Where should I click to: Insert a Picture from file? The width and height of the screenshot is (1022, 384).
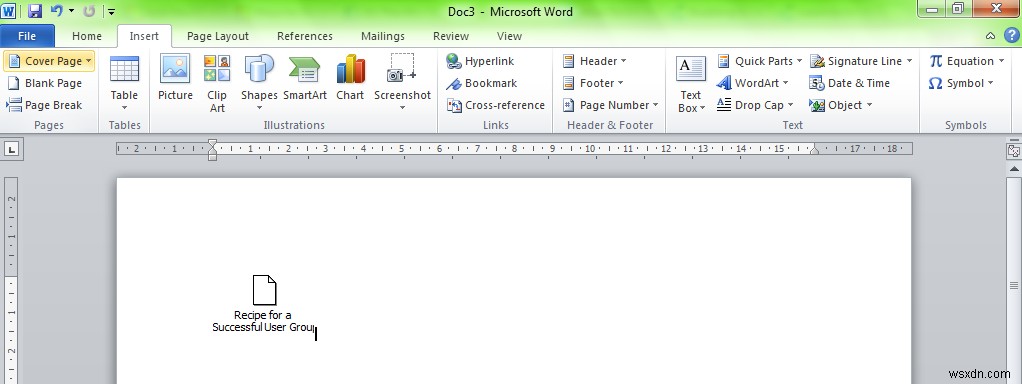tap(175, 78)
